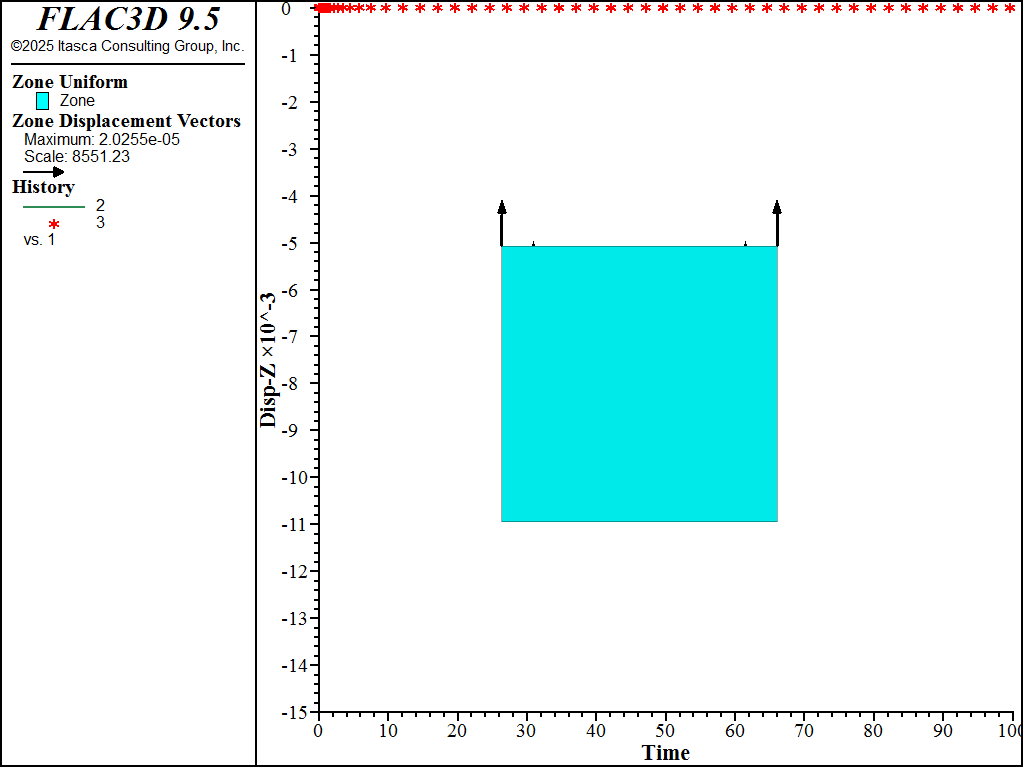Click the 'vs. 1' legend text
The height and width of the screenshot is (768, 1024).
point(39,240)
